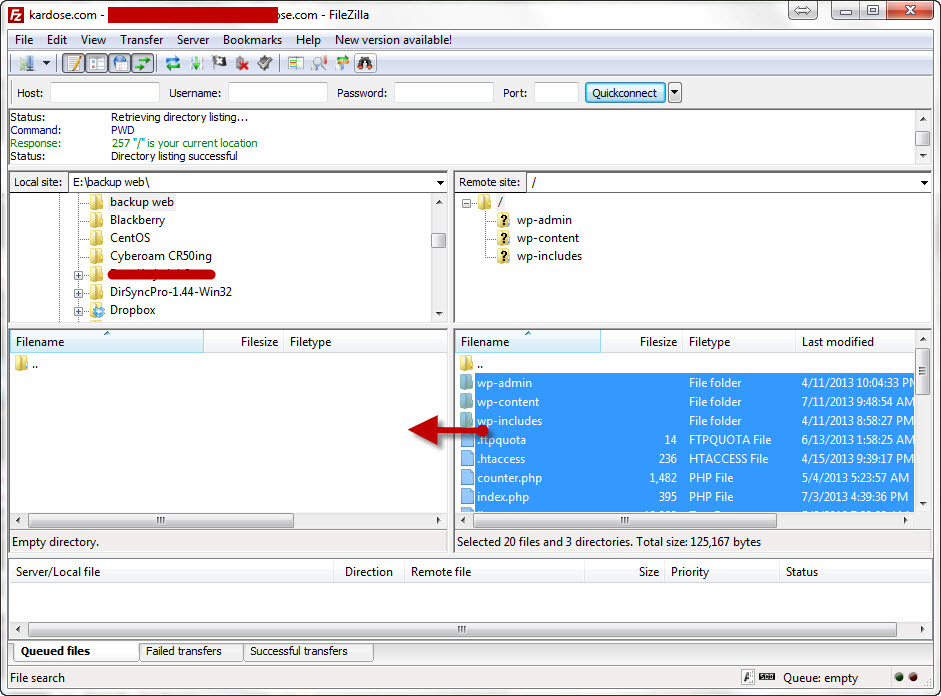Open the Bookmarks menu
Screen dimensions: 941x696
point(252,40)
